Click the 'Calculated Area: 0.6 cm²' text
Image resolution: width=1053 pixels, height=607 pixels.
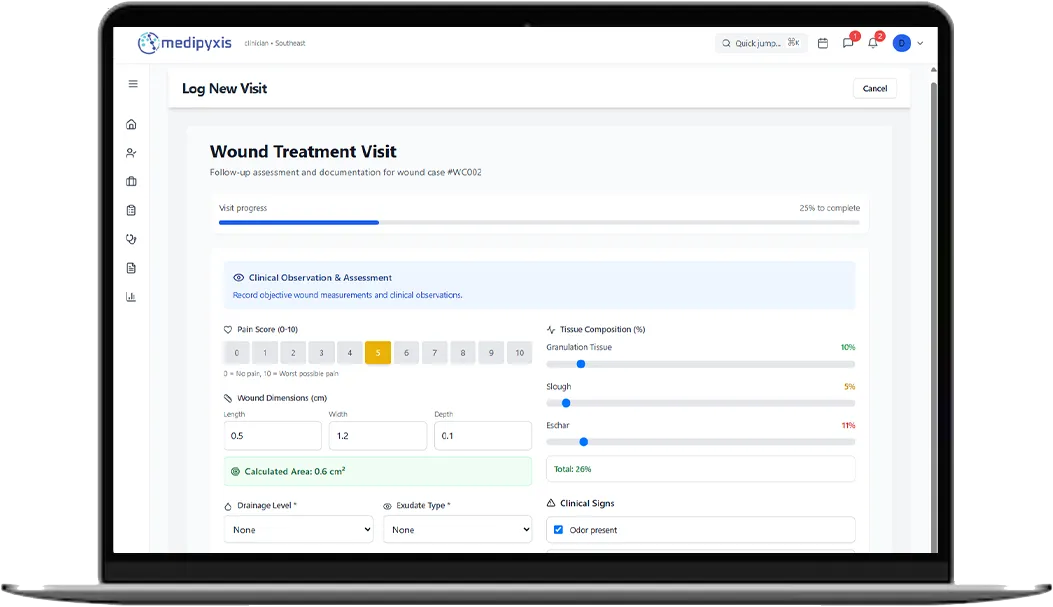tap(295, 471)
